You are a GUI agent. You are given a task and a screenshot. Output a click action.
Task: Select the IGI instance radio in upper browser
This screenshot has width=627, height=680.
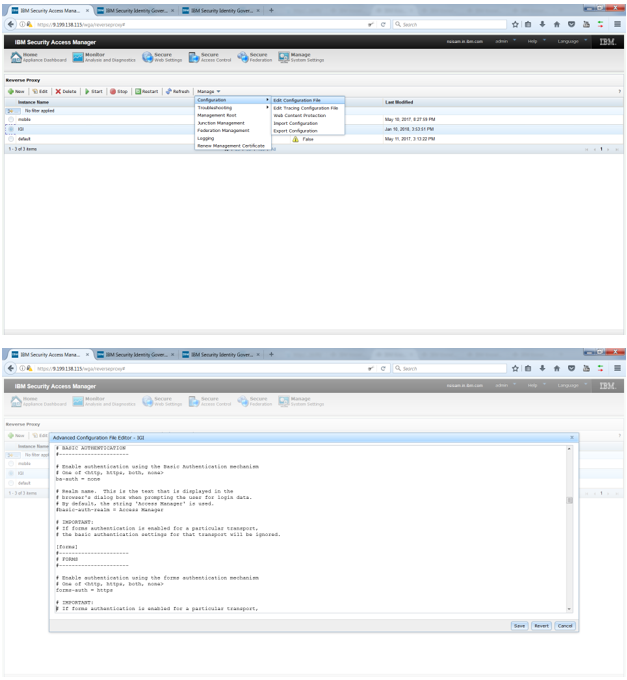11,129
